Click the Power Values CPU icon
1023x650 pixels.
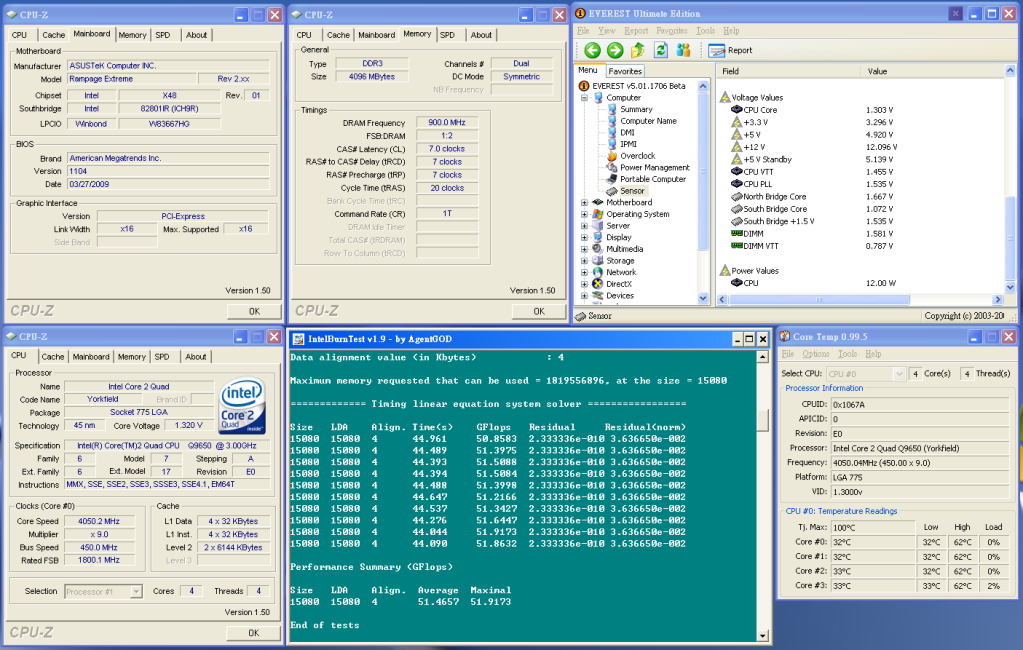737,283
